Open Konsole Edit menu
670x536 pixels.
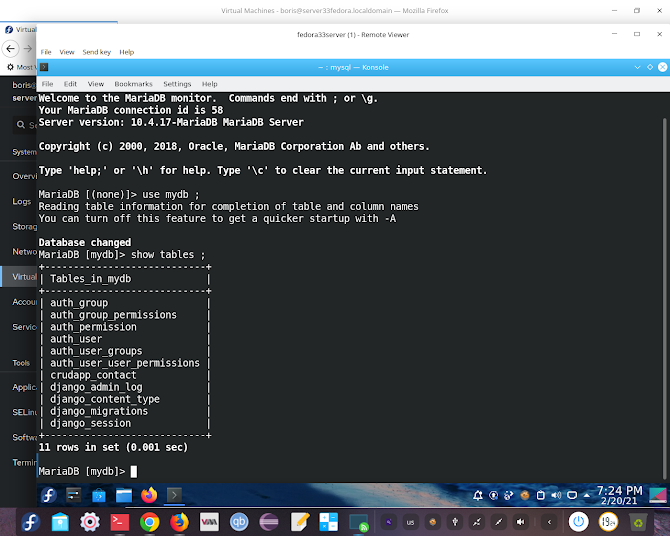tap(70, 84)
